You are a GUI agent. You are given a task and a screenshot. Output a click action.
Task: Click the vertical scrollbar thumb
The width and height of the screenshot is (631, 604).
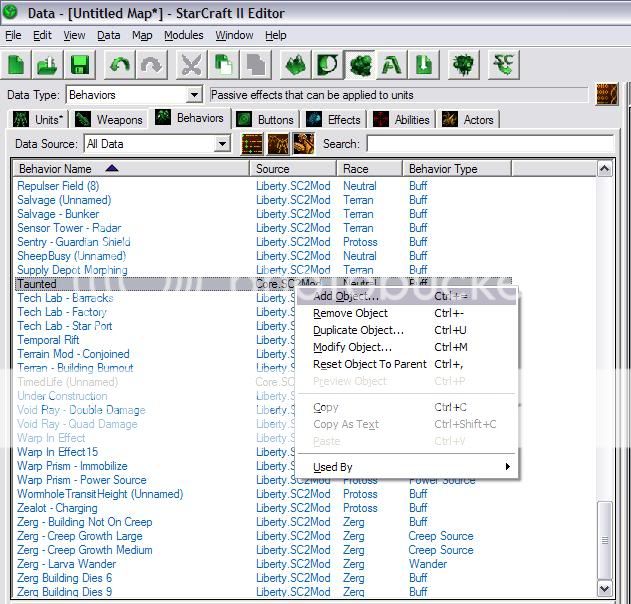point(604,540)
